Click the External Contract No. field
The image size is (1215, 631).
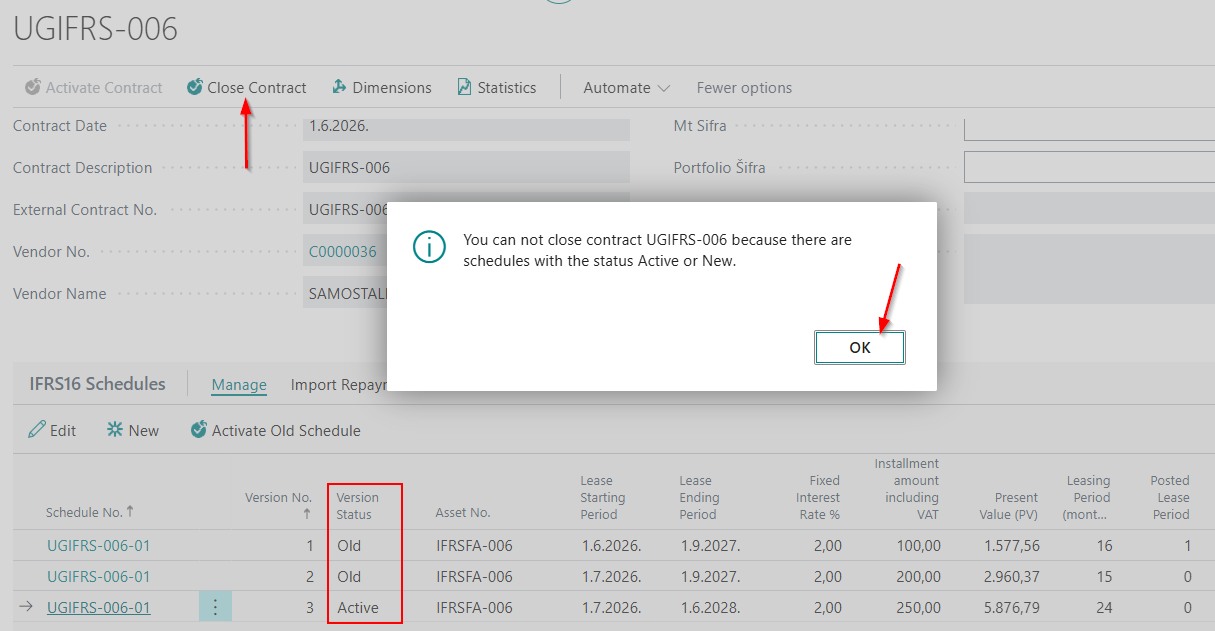pyautogui.click(x=345, y=210)
